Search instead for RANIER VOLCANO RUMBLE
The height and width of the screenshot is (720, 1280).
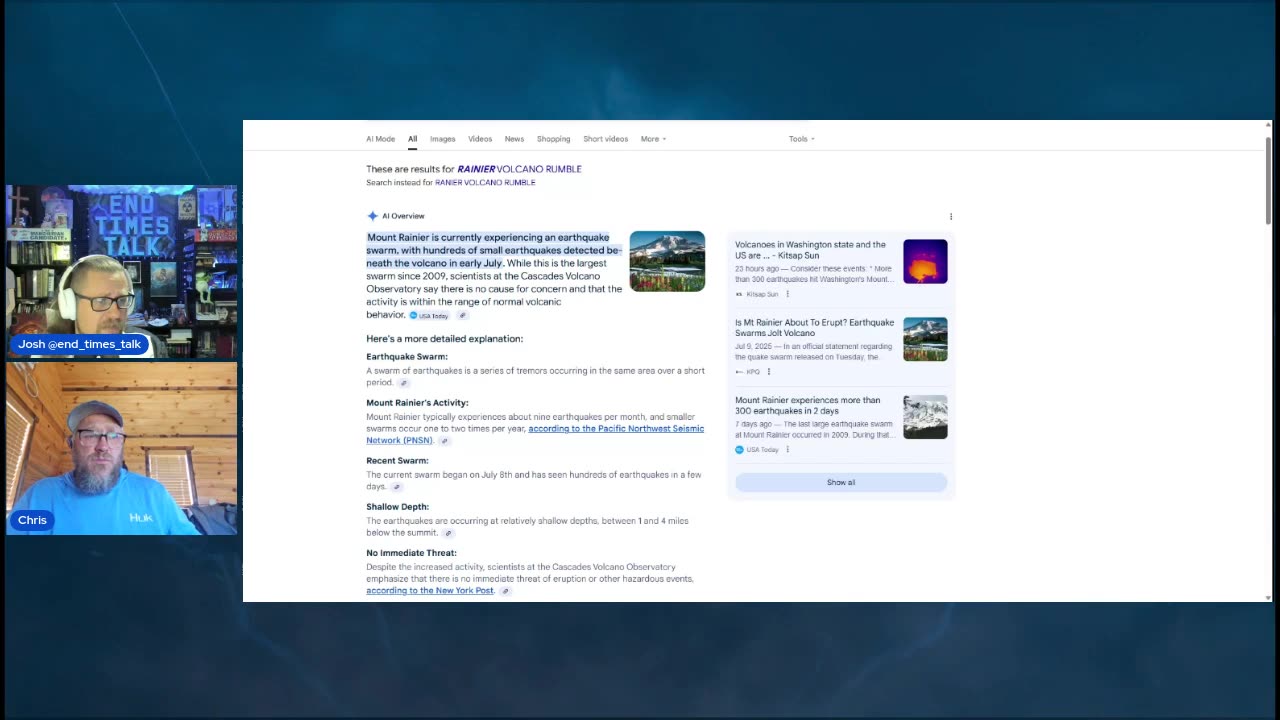(x=485, y=183)
